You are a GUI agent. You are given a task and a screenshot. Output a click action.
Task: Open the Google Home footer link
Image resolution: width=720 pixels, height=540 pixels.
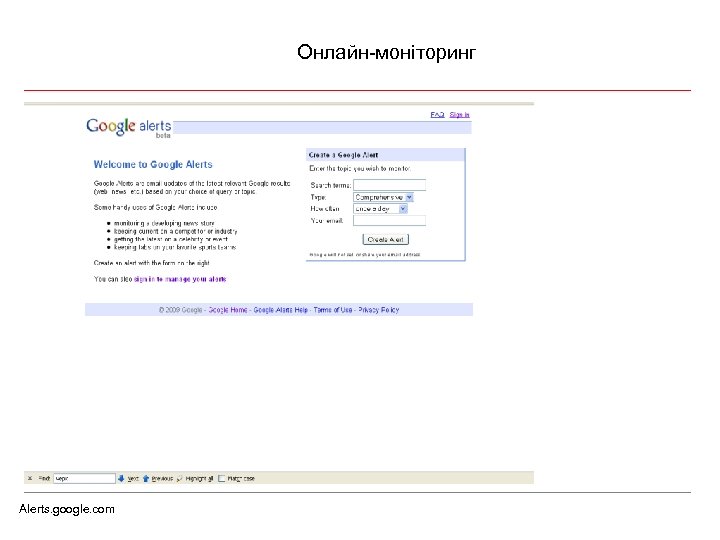228,310
